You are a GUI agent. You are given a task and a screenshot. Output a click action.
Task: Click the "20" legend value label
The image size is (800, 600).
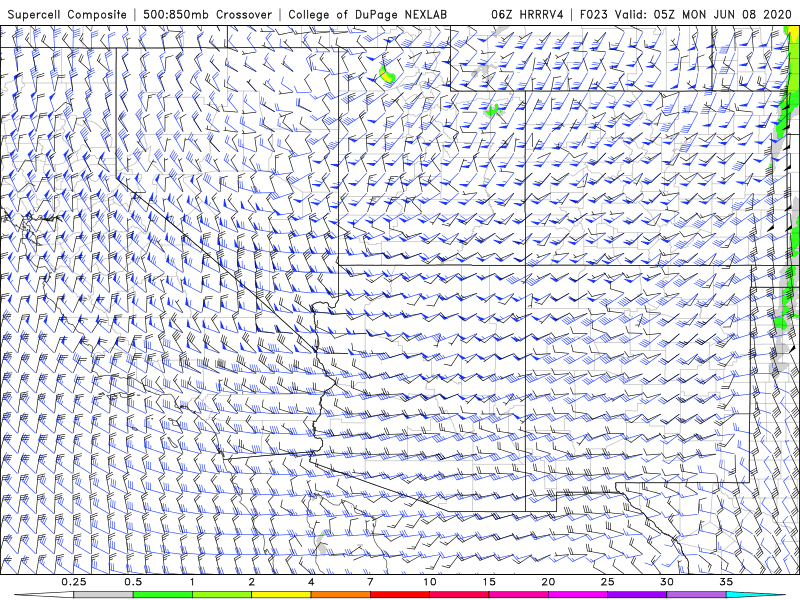click(548, 582)
